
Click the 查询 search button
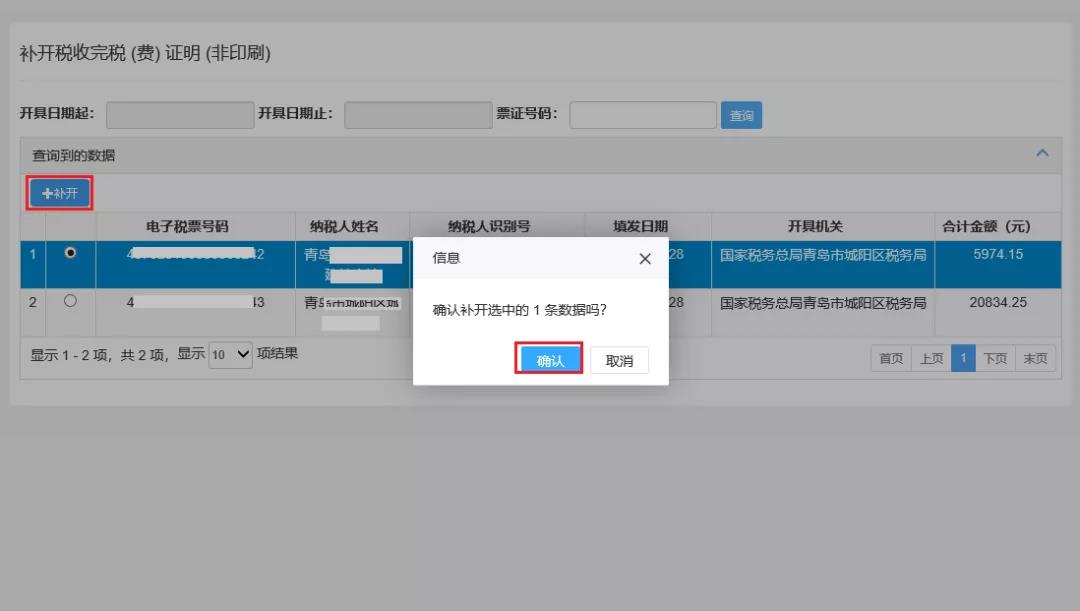[x=741, y=116]
